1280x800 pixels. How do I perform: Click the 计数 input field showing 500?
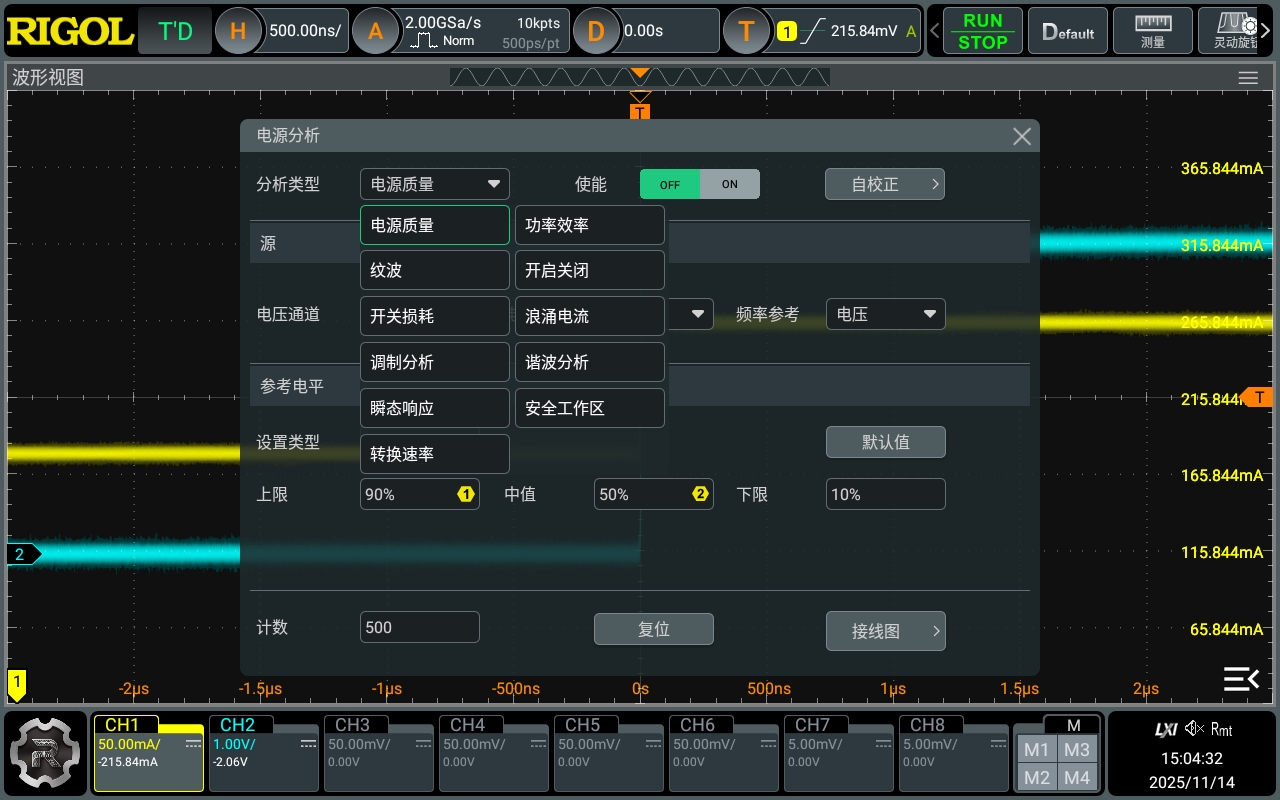(419, 627)
